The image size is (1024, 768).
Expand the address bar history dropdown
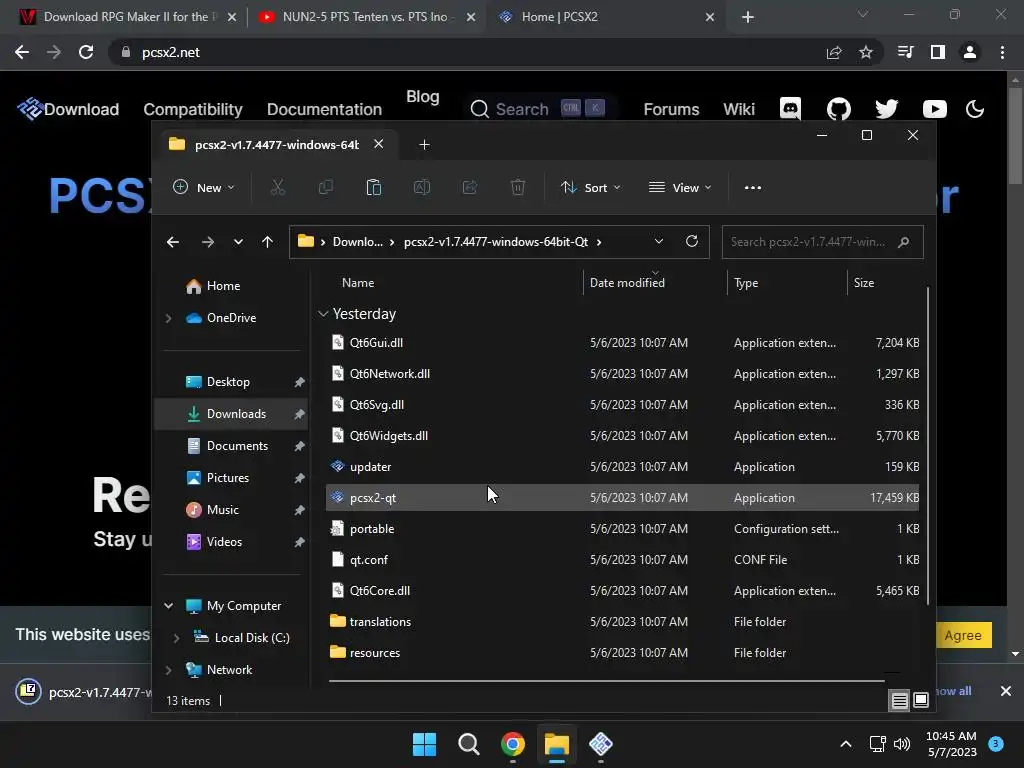tap(659, 242)
